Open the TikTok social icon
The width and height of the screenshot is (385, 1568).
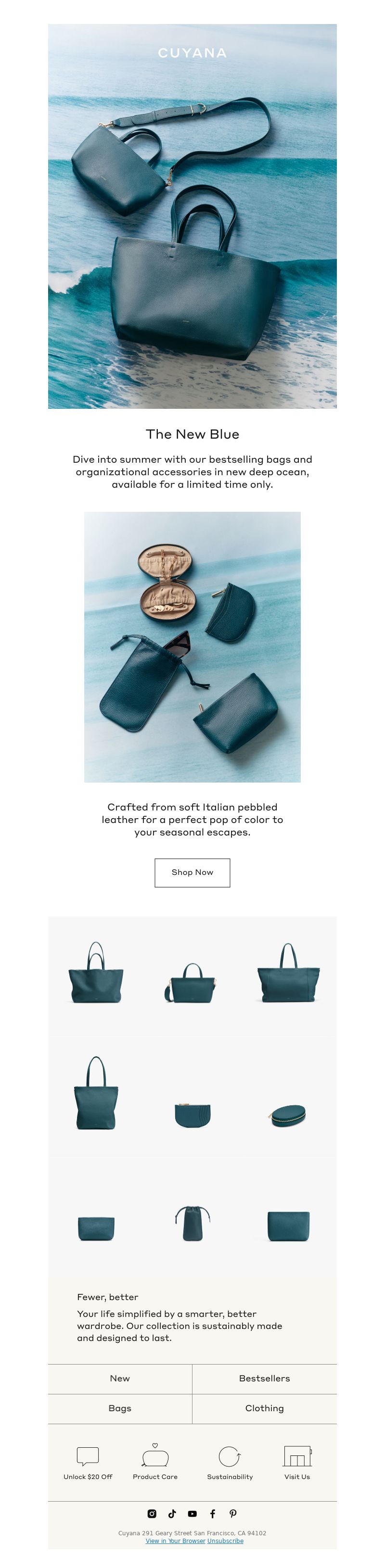coord(172,1513)
